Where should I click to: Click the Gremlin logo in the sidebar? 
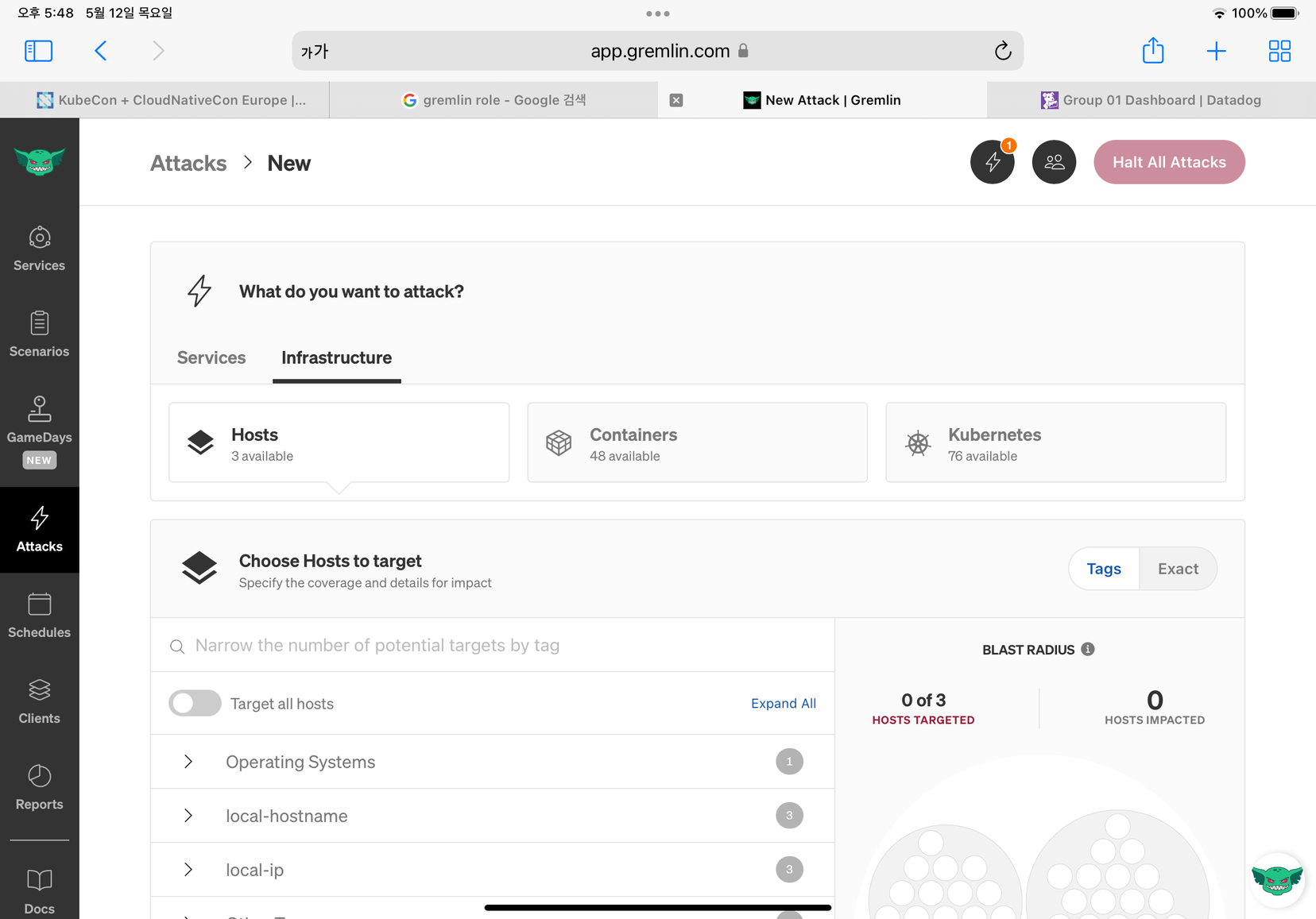pyautogui.click(x=40, y=161)
